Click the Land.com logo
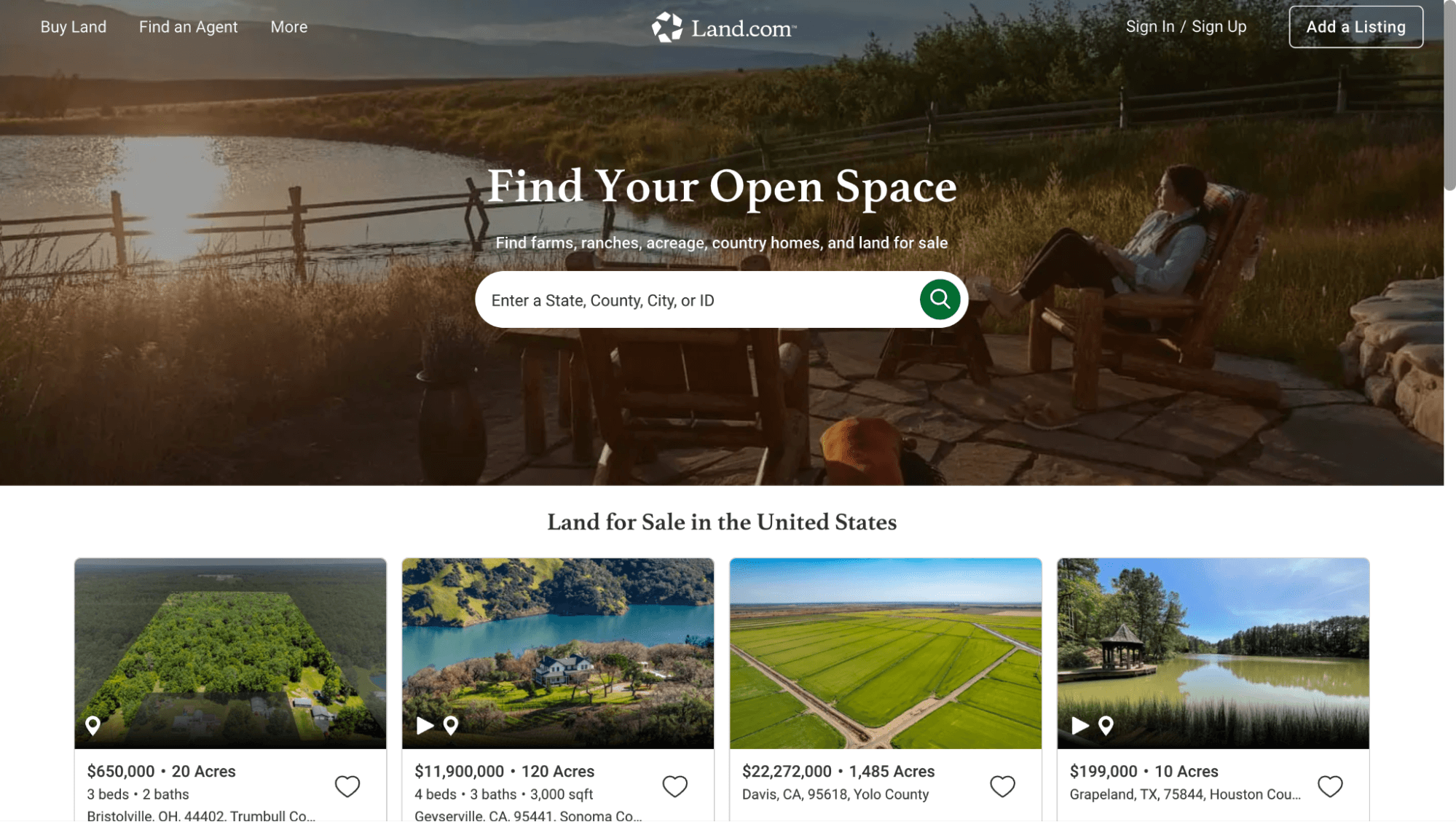The image size is (1456, 822). coord(724,28)
